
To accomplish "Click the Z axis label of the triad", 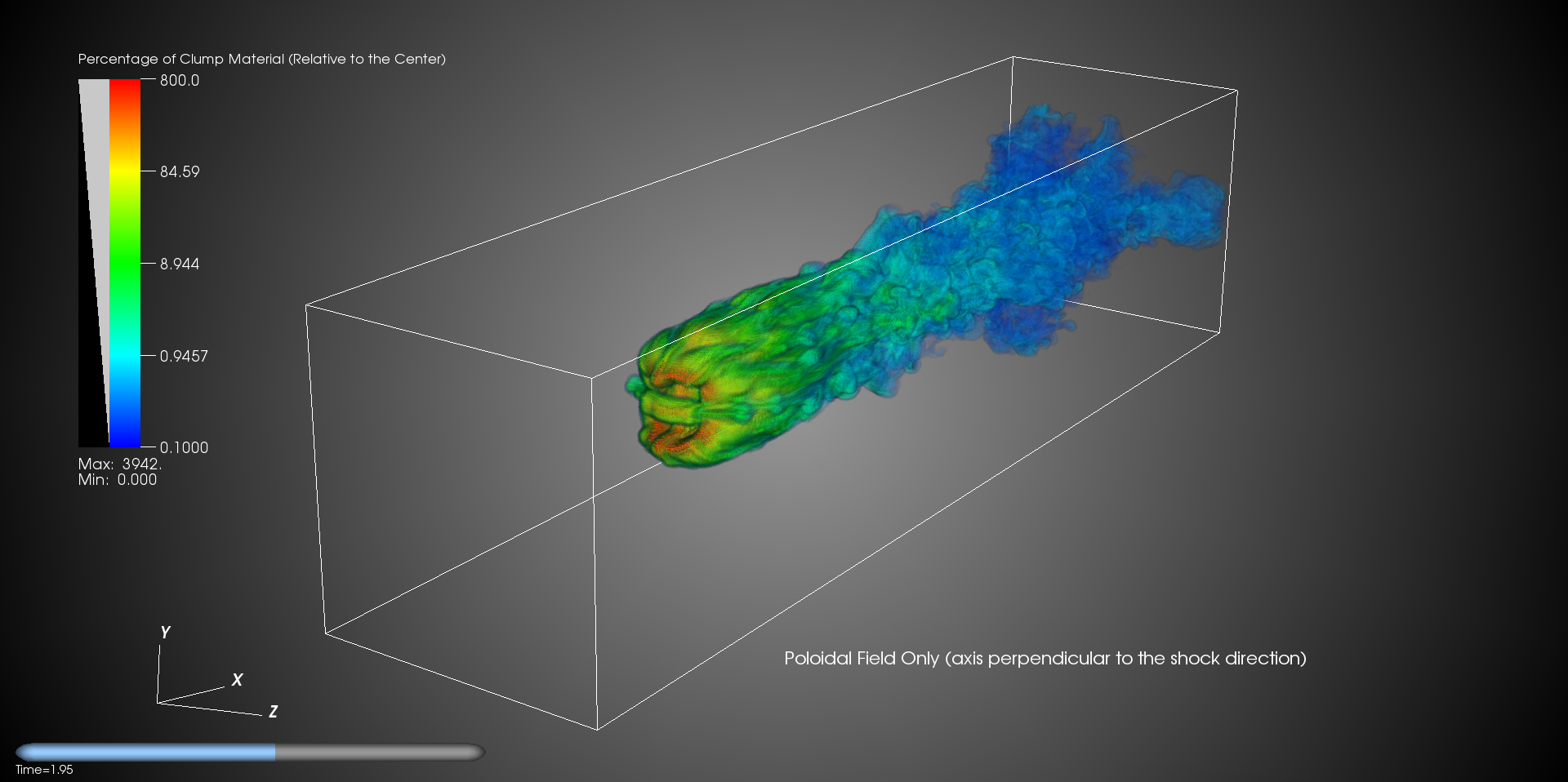I will click(273, 712).
